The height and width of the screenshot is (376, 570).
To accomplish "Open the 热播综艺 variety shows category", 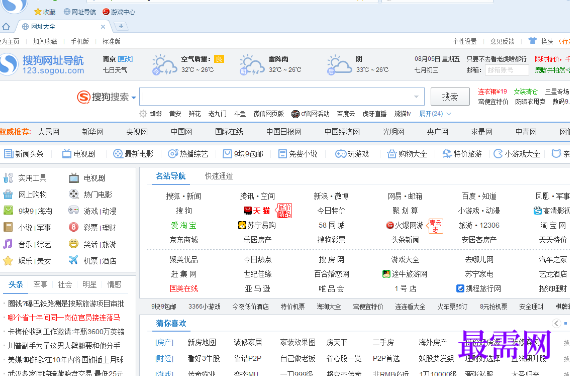I will click(x=188, y=154).
